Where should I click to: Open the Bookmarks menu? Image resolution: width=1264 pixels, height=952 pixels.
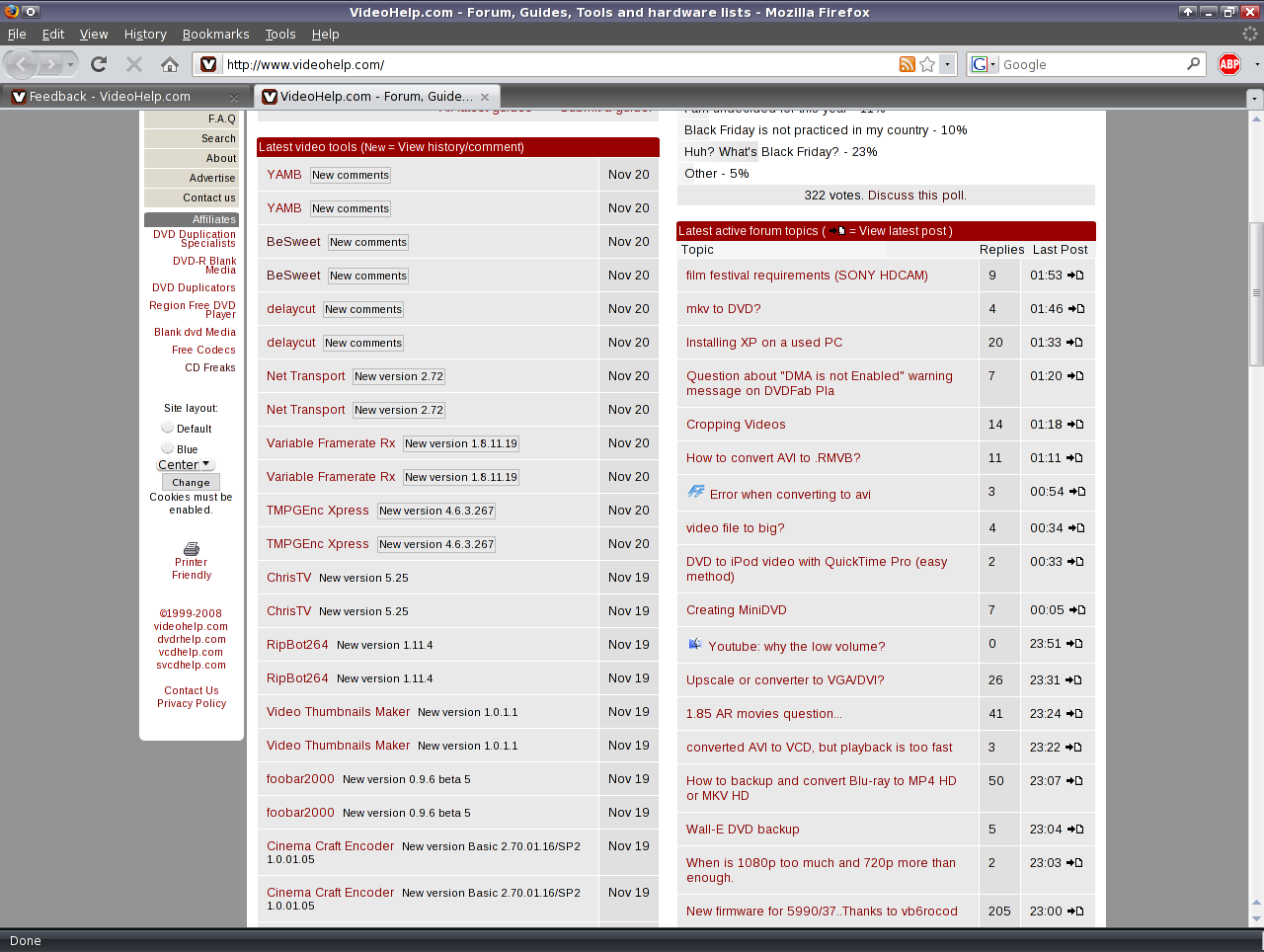coord(215,34)
